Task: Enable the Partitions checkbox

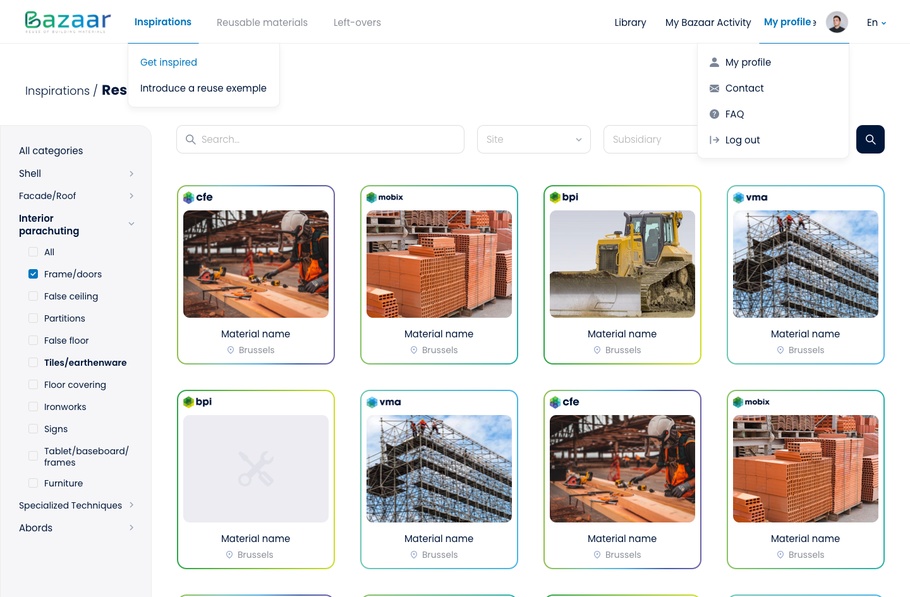Action: pos(33,318)
